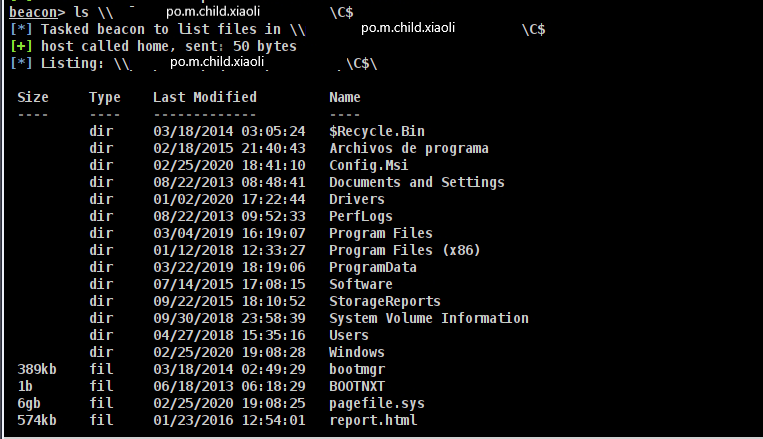Select the Windows directory entry
Image resolution: width=763 pixels, height=439 pixels.
[x=357, y=352]
